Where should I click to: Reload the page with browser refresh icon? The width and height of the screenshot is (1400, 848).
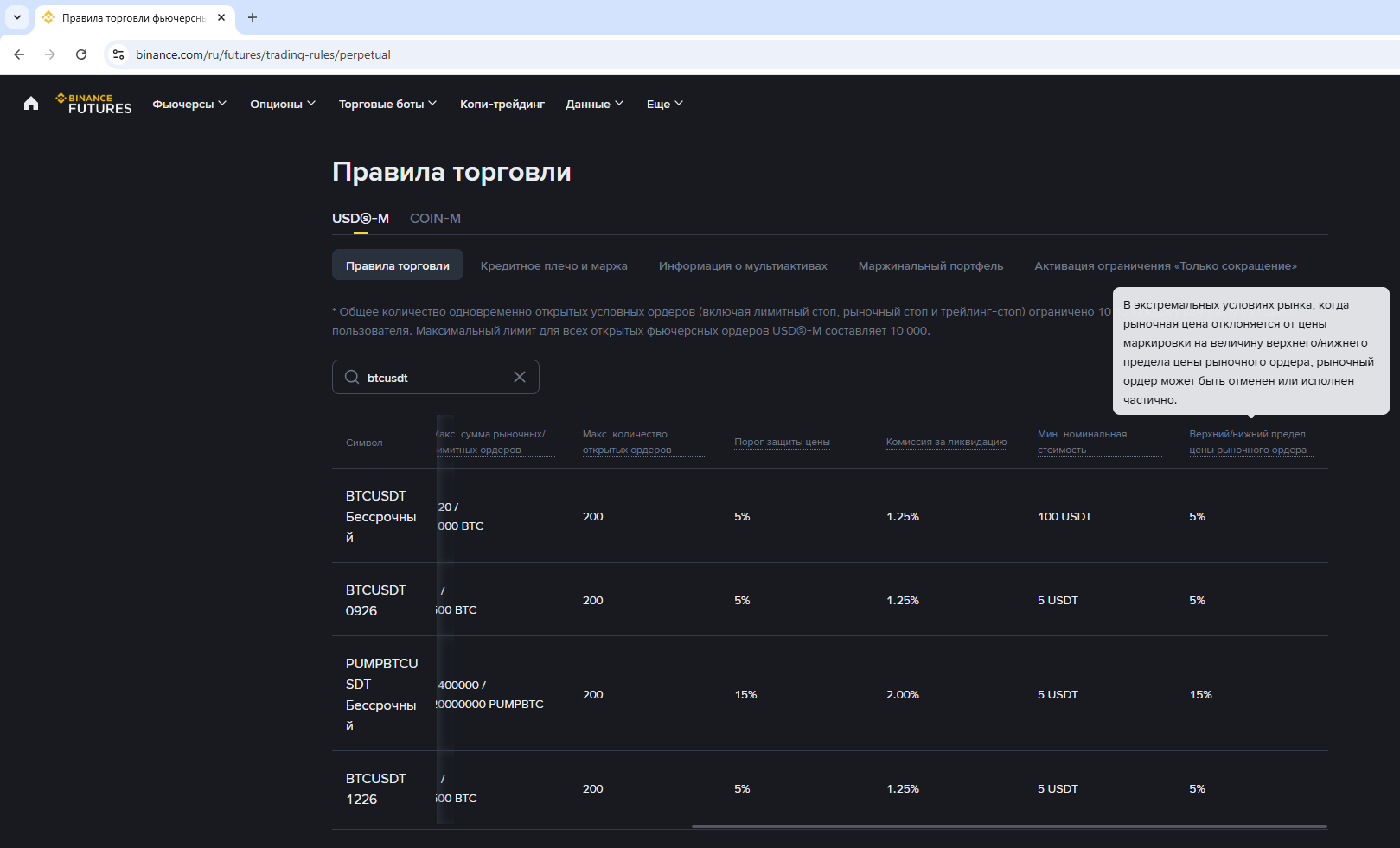coord(81,54)
